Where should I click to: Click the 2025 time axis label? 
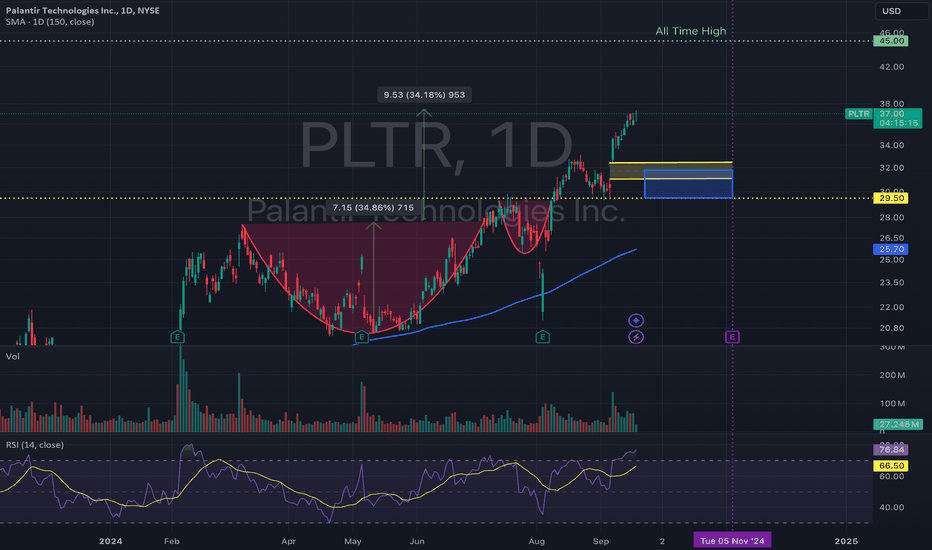(846, 541)
